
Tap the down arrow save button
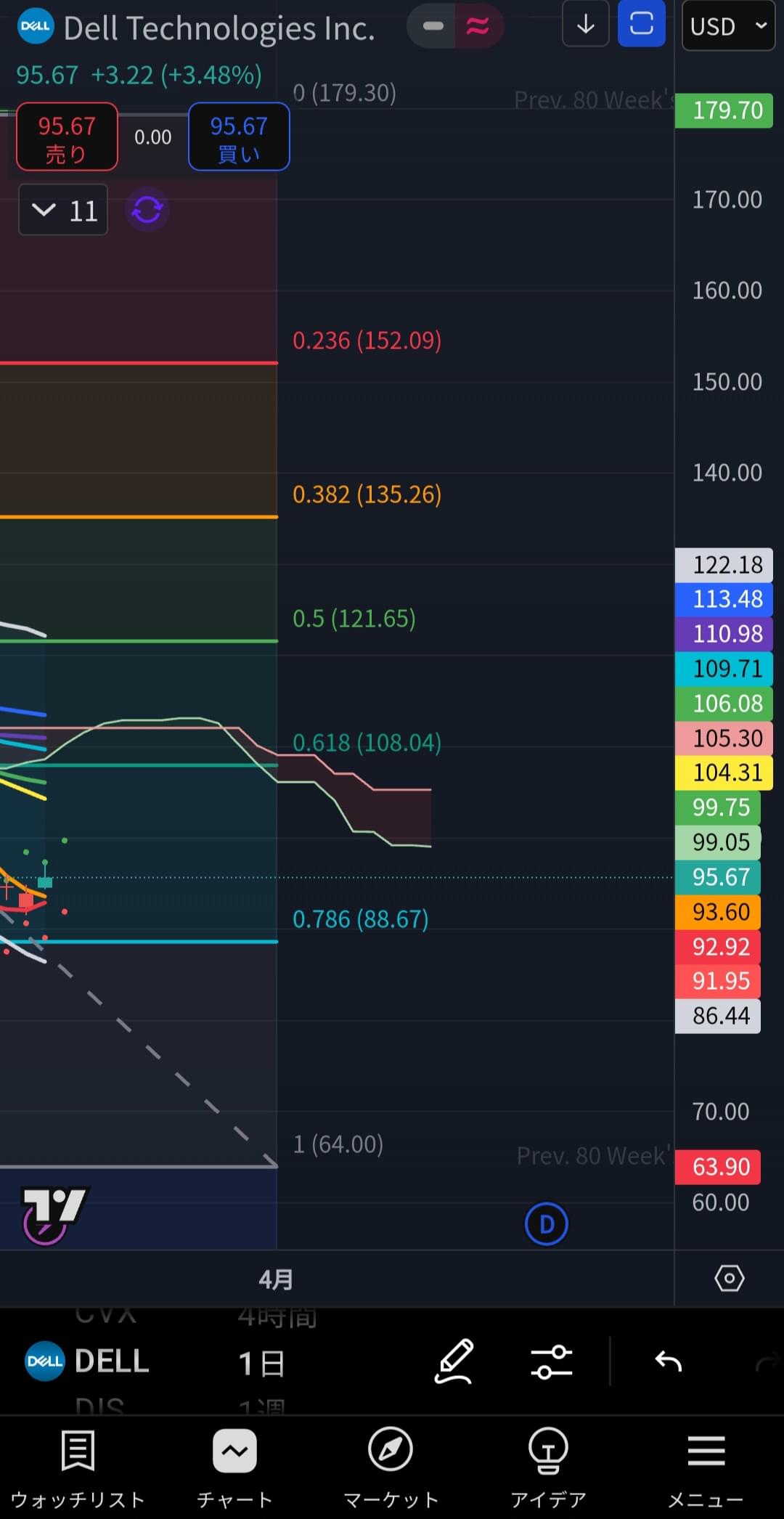585,25
